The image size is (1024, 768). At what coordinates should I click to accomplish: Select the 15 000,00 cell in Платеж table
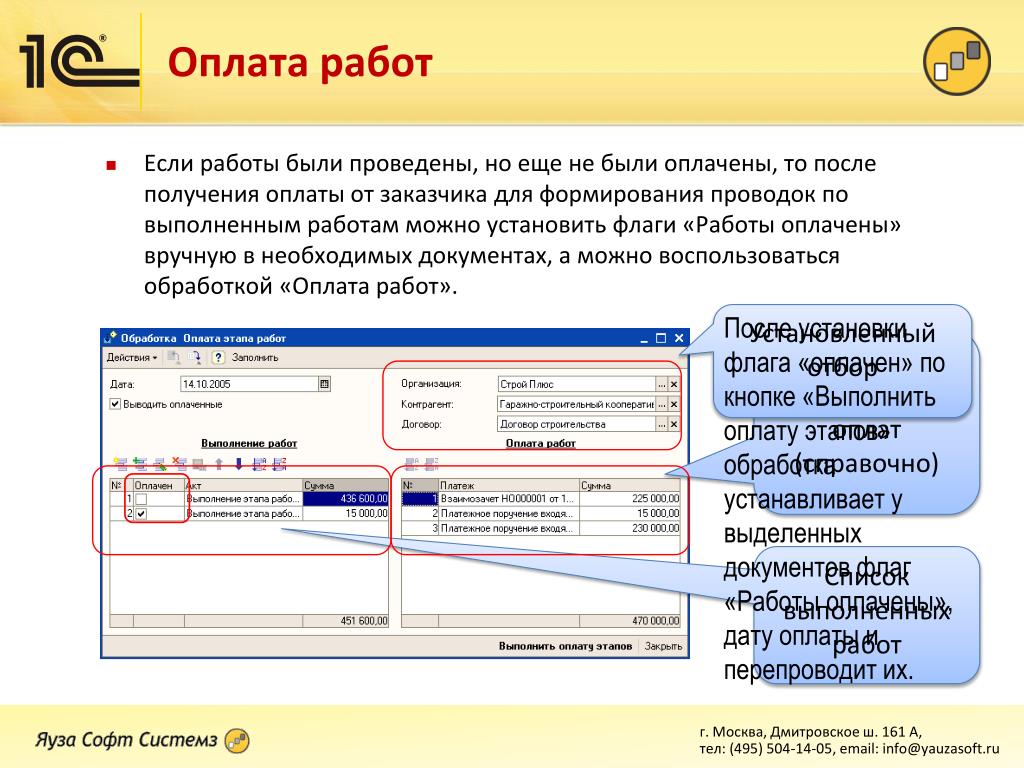tap(630, 513)
